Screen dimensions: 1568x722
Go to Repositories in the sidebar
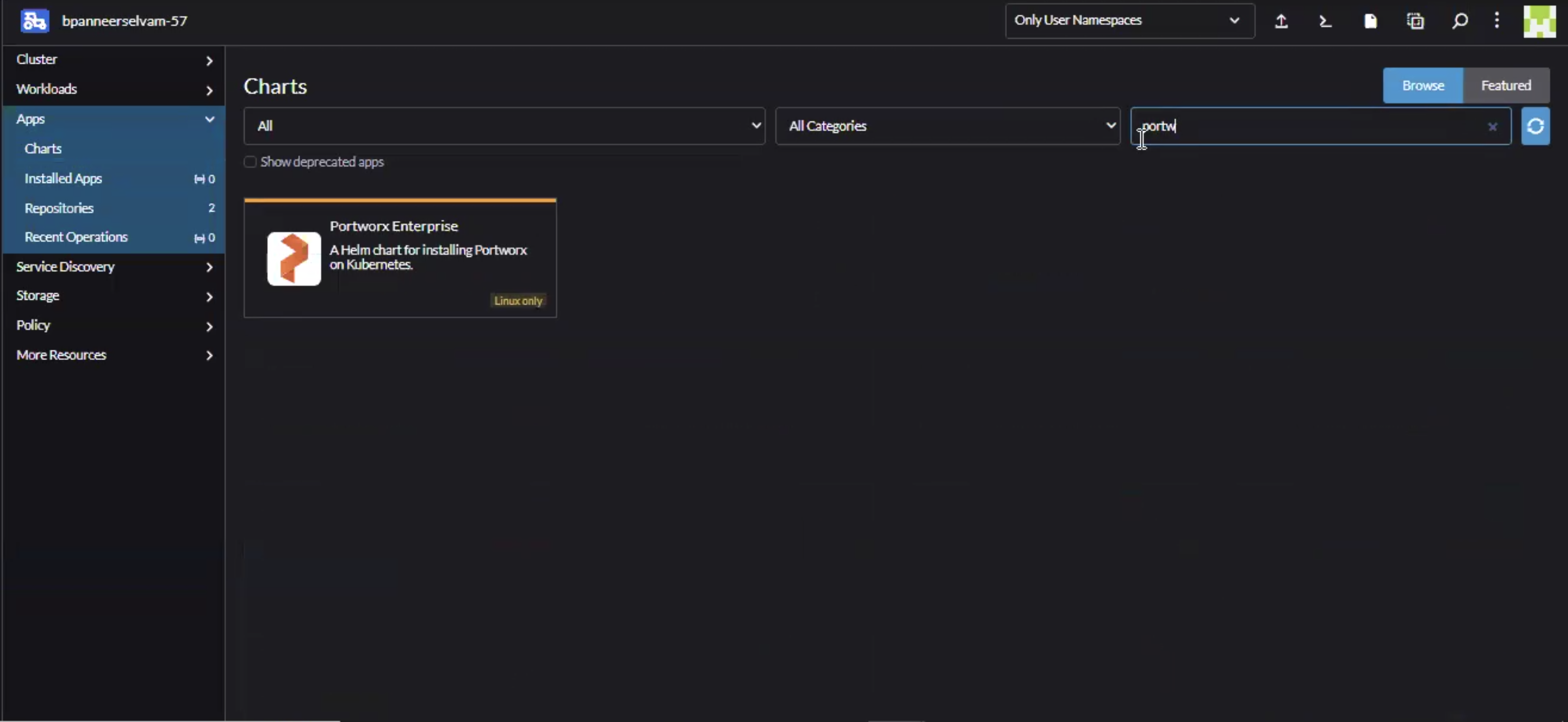(x=59, y=208)
